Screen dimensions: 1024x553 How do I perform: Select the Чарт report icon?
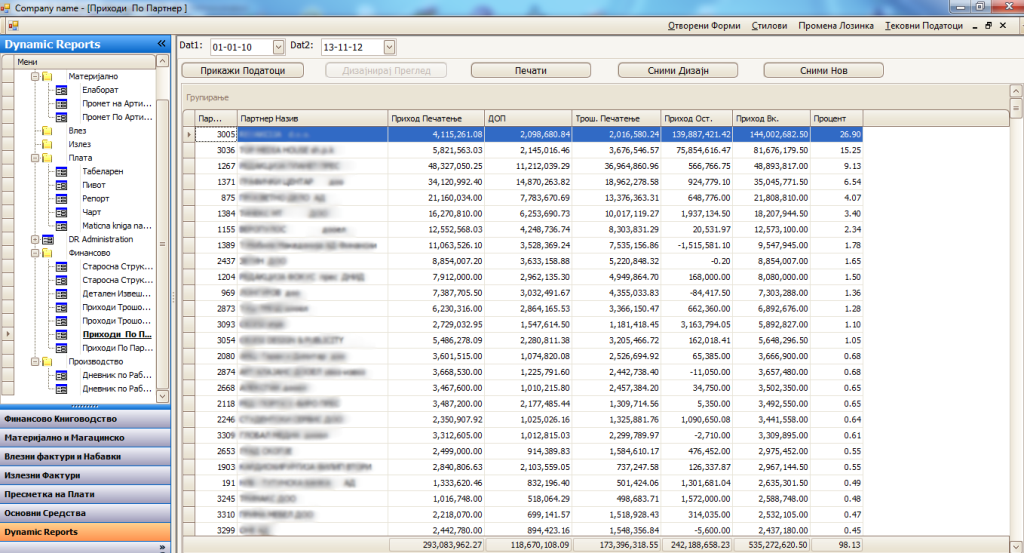(61, 212)
